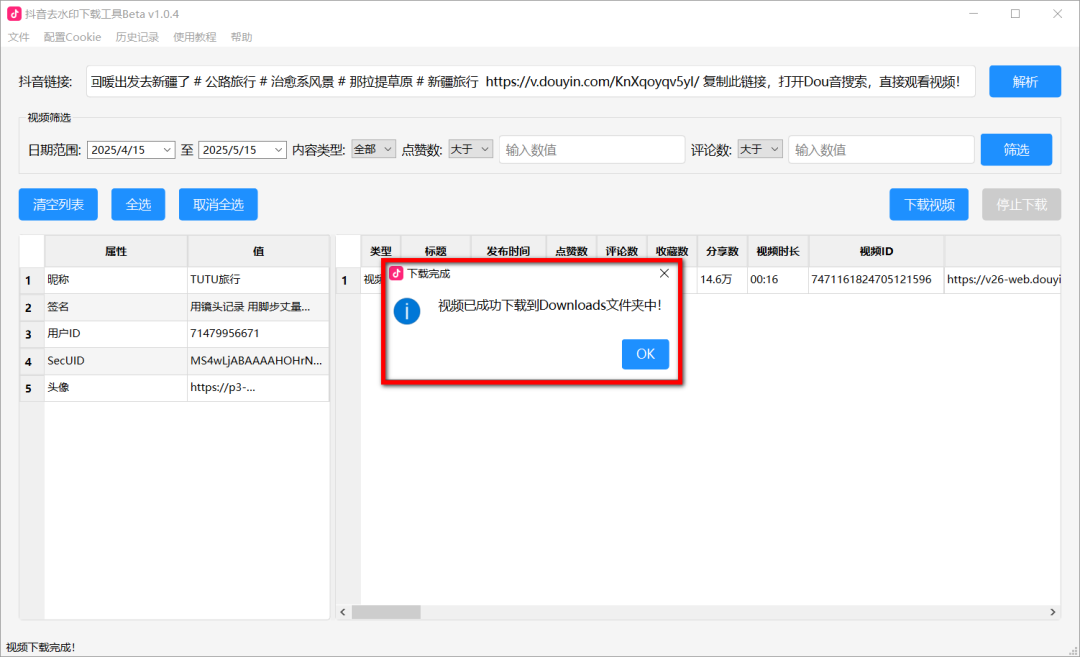
Task: Open the 使用教程 menu
Action: pyautogui.click(x=194, y=37)
